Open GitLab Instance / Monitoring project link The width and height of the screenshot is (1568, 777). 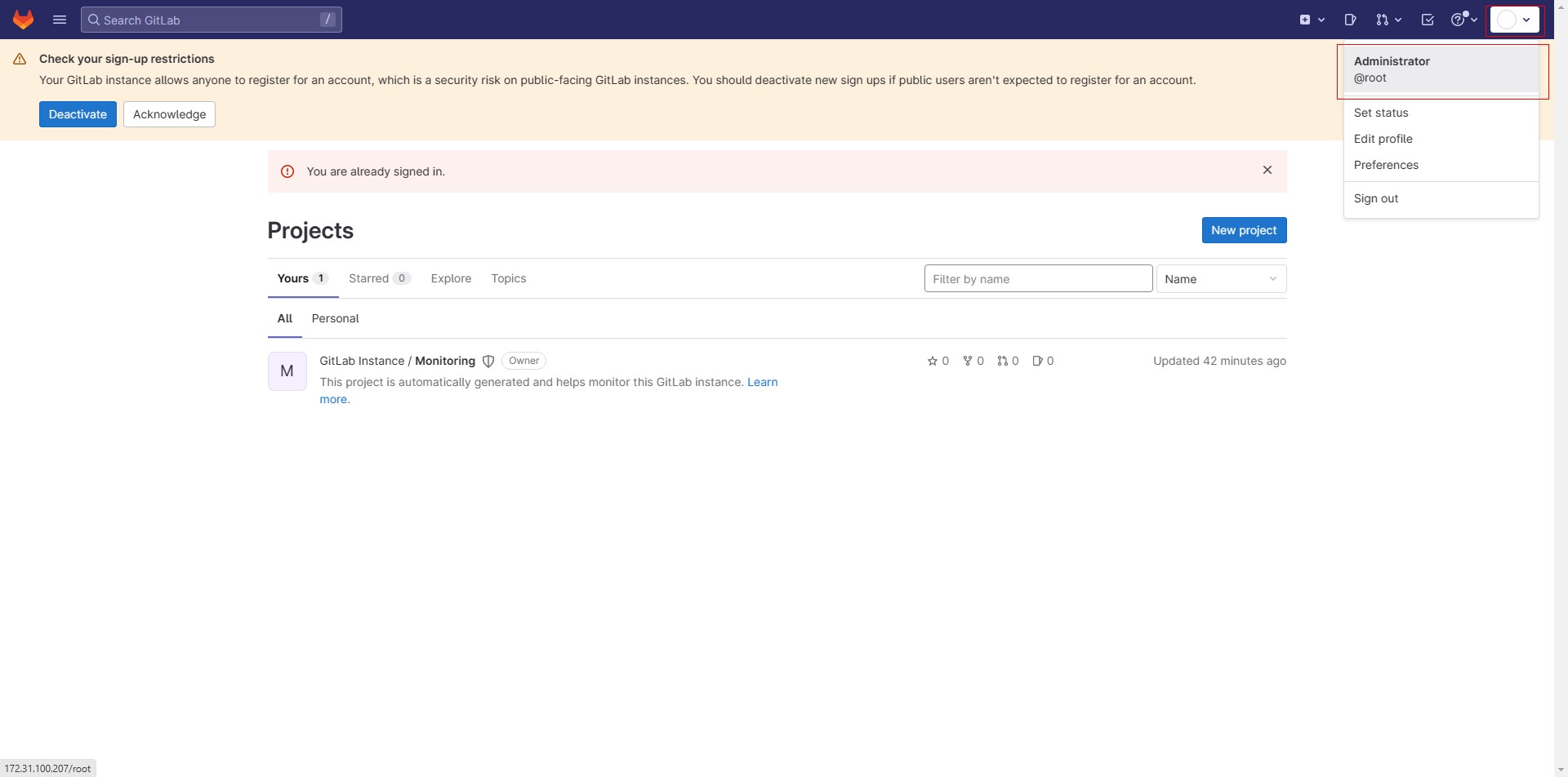(397, 361)
